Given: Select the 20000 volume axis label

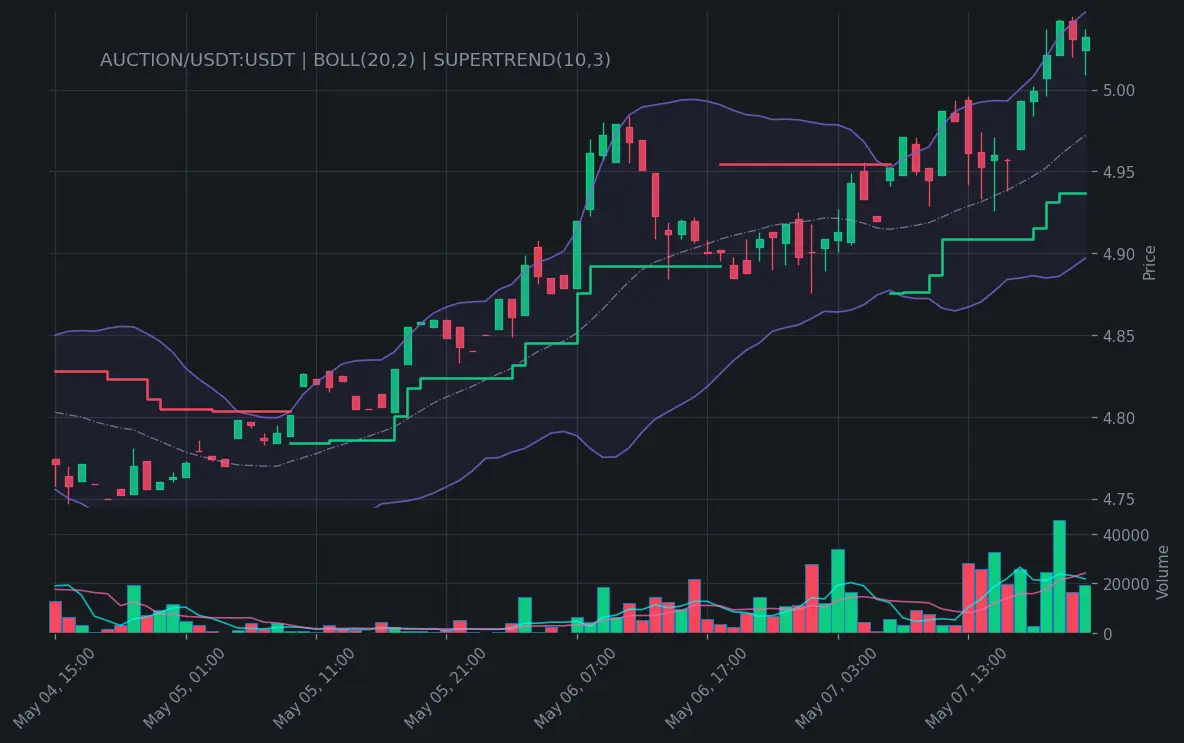Looking at the screenshot, I should click(x=1126, y=584).
